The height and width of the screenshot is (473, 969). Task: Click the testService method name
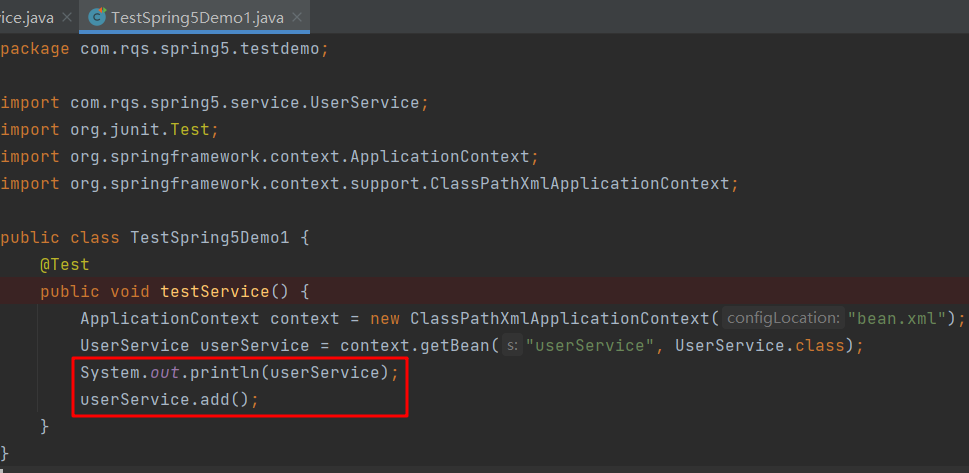215,291
